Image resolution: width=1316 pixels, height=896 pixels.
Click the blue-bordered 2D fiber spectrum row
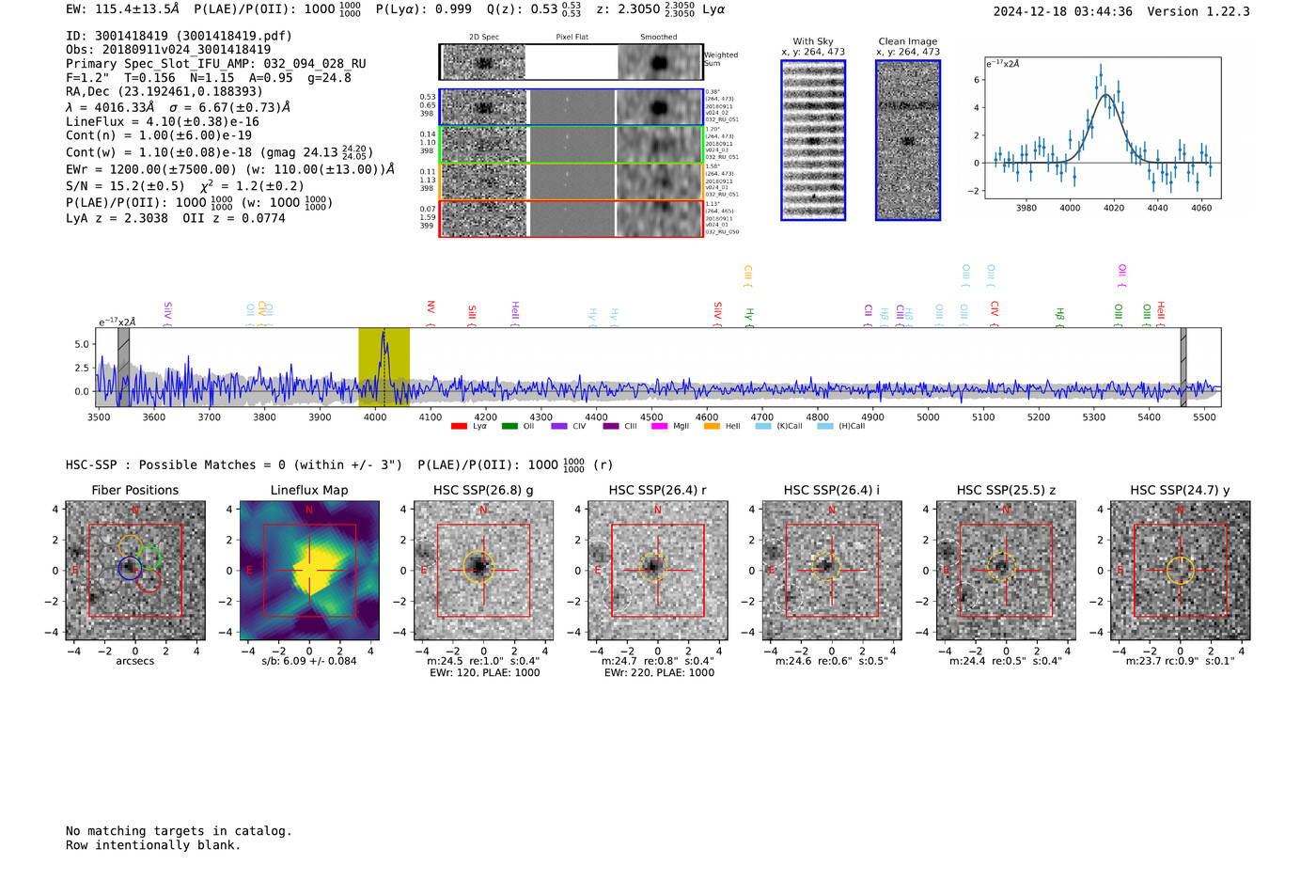[x=571, y=107]
